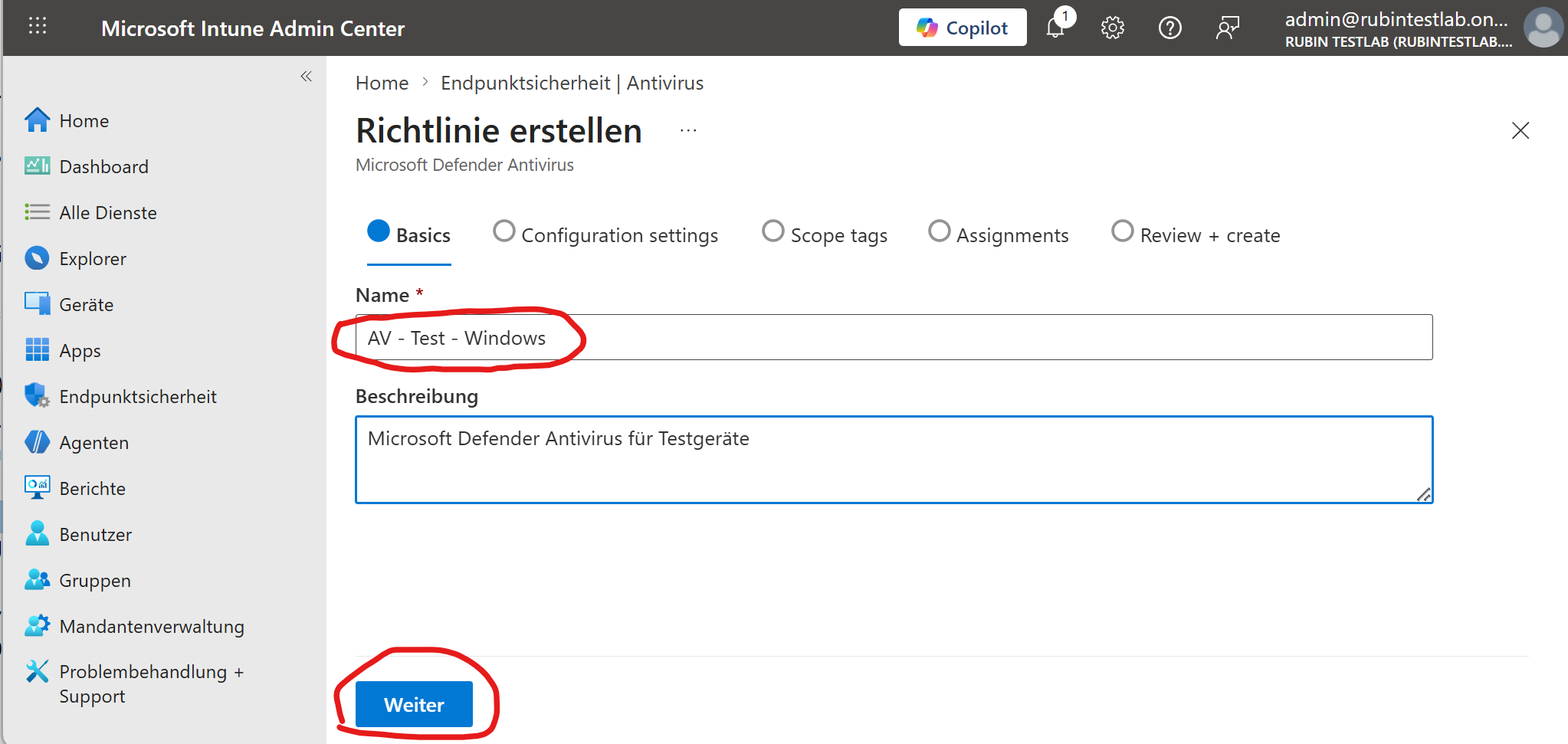Click the Endpunktsicherheit shield icon
This screenshot has height=744, width=1568.
tap(36, 396)
